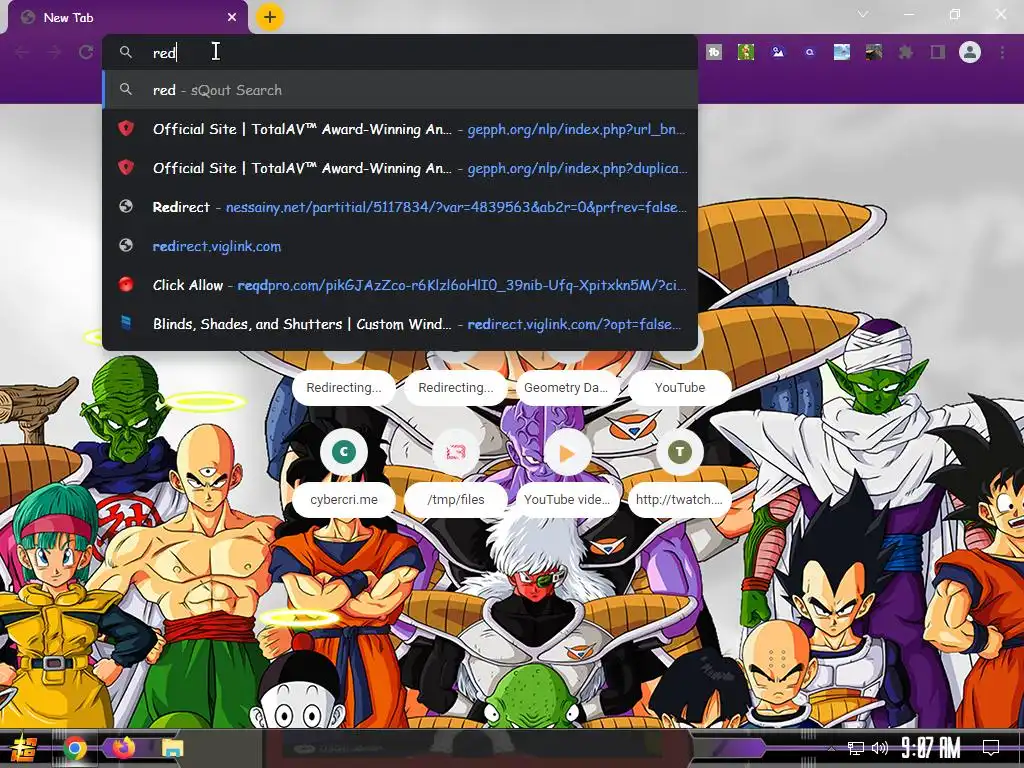The height and width of the screenshot is (768, 1024).
Task: Open the first TotalAV suggestion with url_bn link
Action: tap(400, 129)
